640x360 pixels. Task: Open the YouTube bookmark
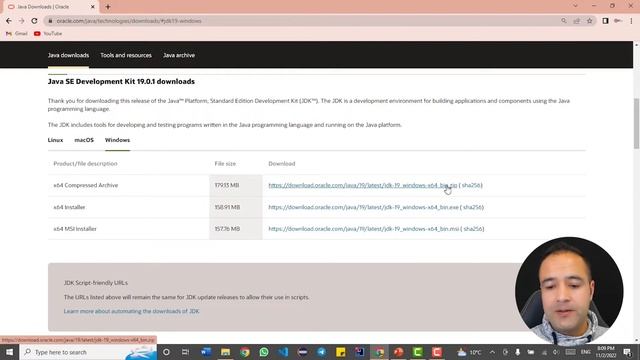(48, 33)
